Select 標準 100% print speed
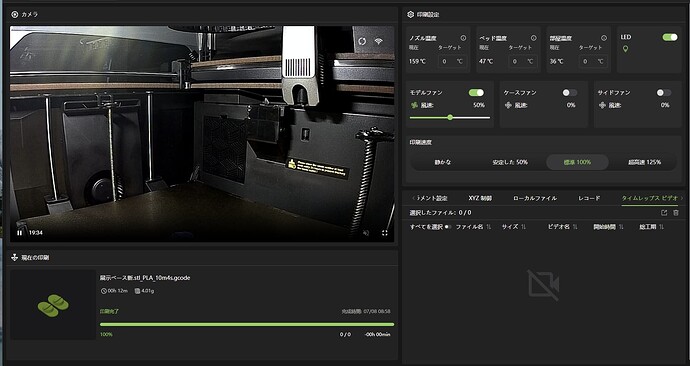Image resolution: width=690 pixels, height=366 pixels. tap(577, 162)
